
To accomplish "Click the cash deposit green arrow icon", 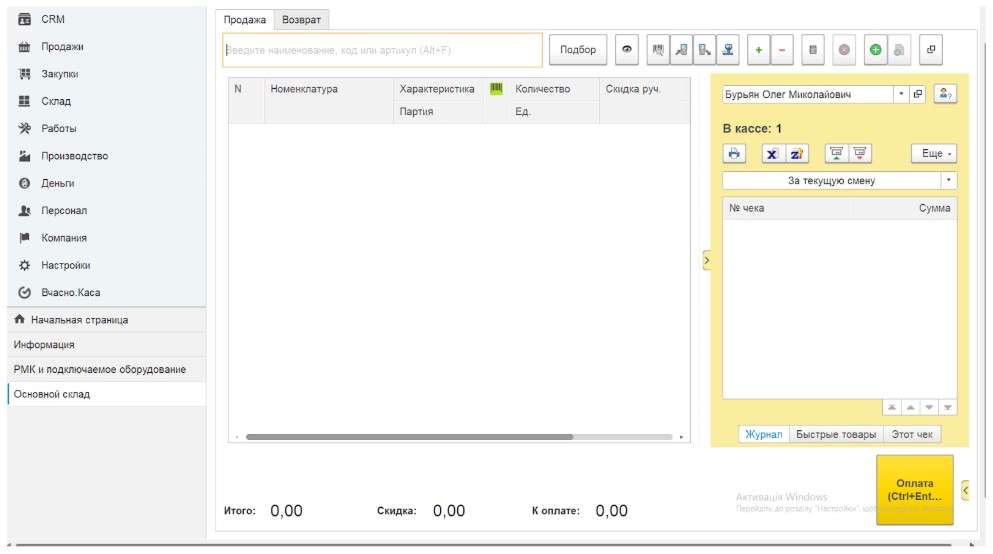I will [836, 154].
